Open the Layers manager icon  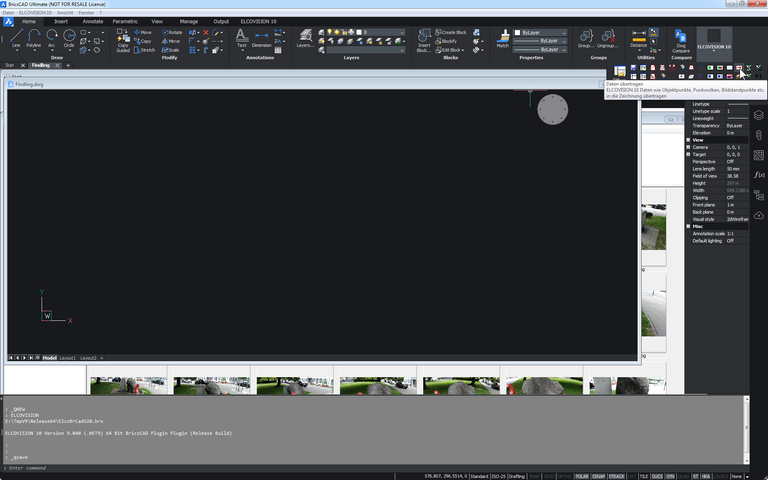click(305, 38)
